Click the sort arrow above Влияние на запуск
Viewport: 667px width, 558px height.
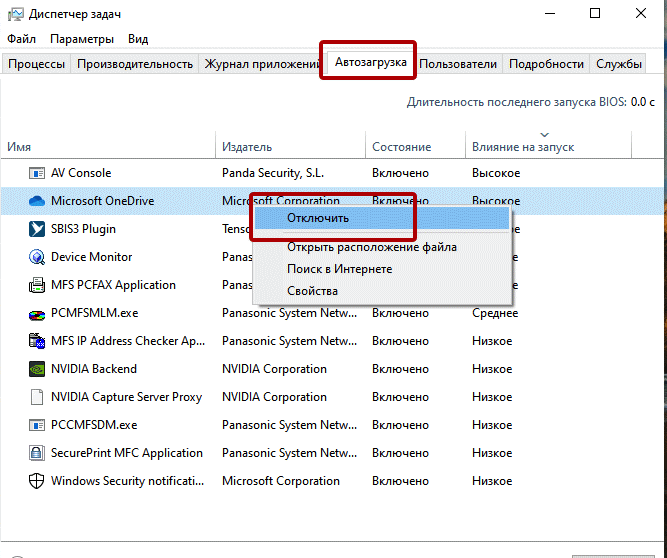click(x=544, y=135)
